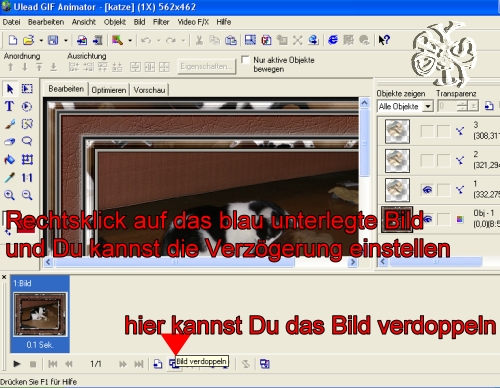Expand the wizard icon dropdown arrow

(x=130, y=40)
